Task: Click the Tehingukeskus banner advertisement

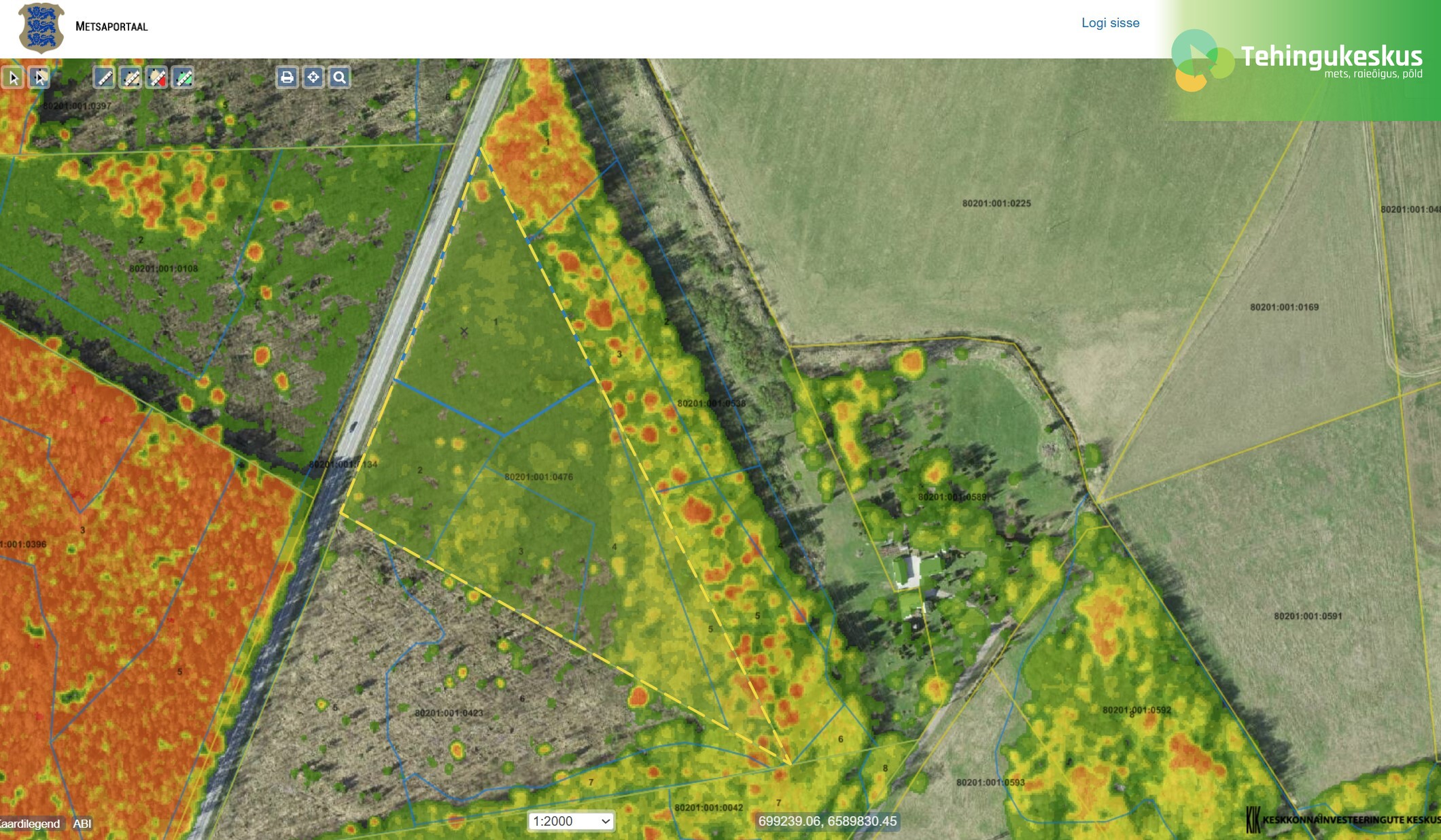Action: click(1305, 61)
